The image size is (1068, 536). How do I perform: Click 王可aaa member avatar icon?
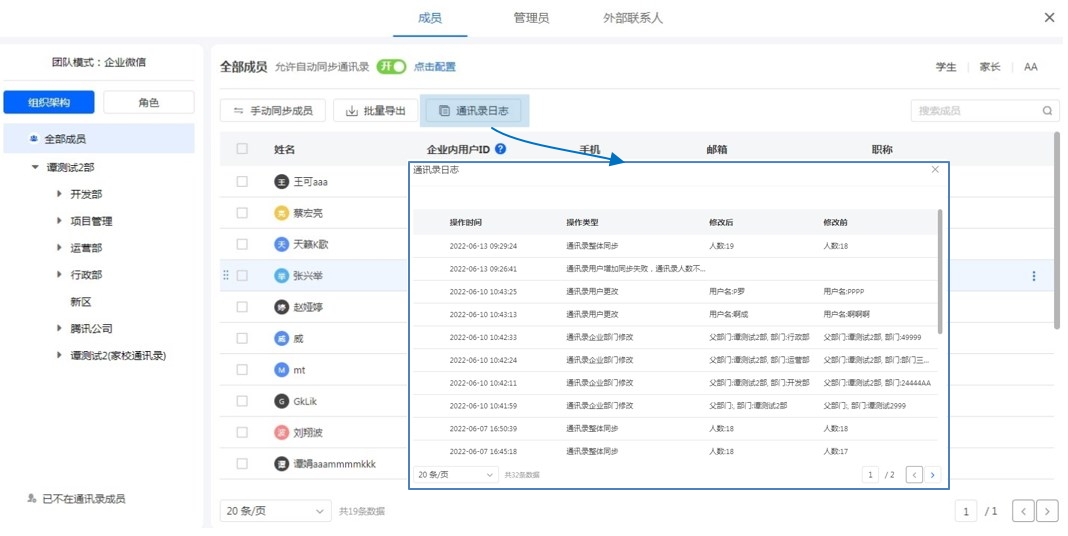pyautogui.click(x=281, y=182)
